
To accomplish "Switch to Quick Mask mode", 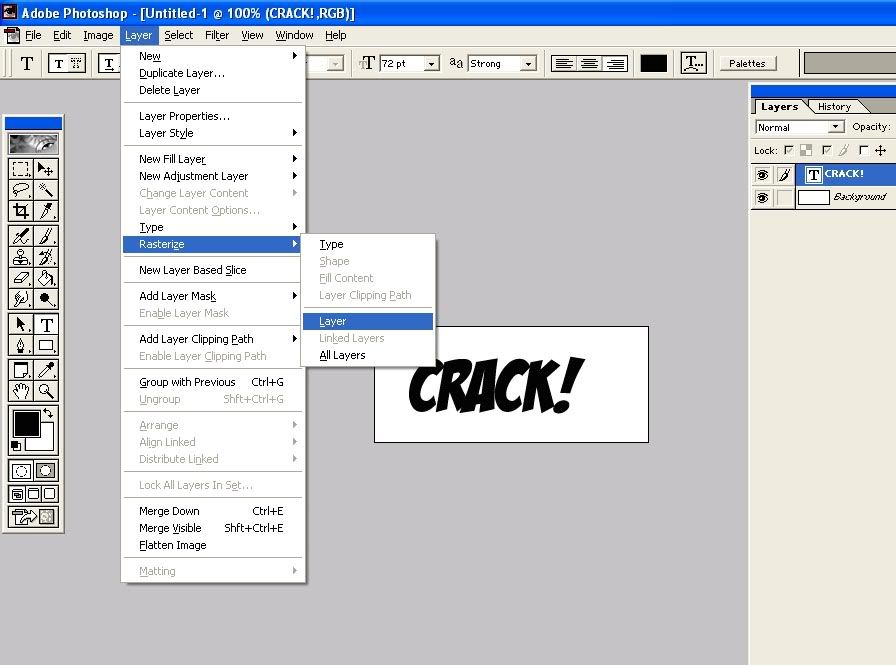I will click(46, 471).
